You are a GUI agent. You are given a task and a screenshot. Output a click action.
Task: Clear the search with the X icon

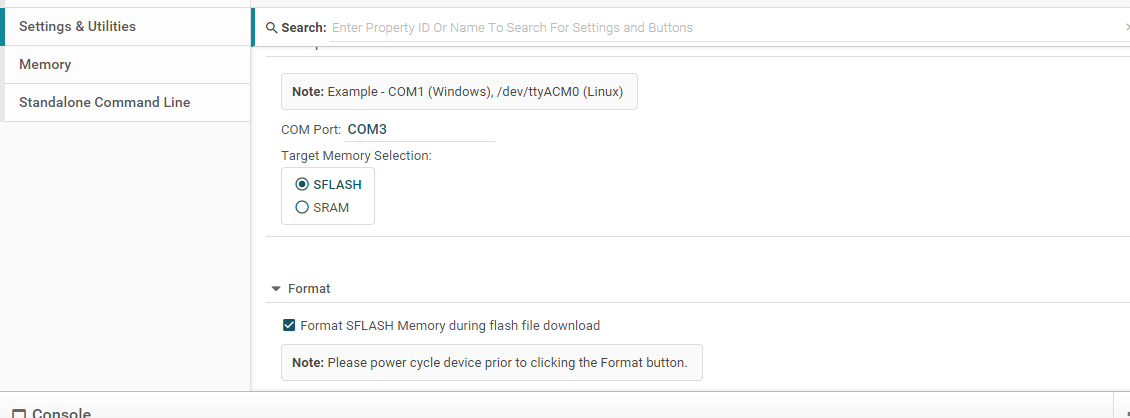pos(1127,28)
